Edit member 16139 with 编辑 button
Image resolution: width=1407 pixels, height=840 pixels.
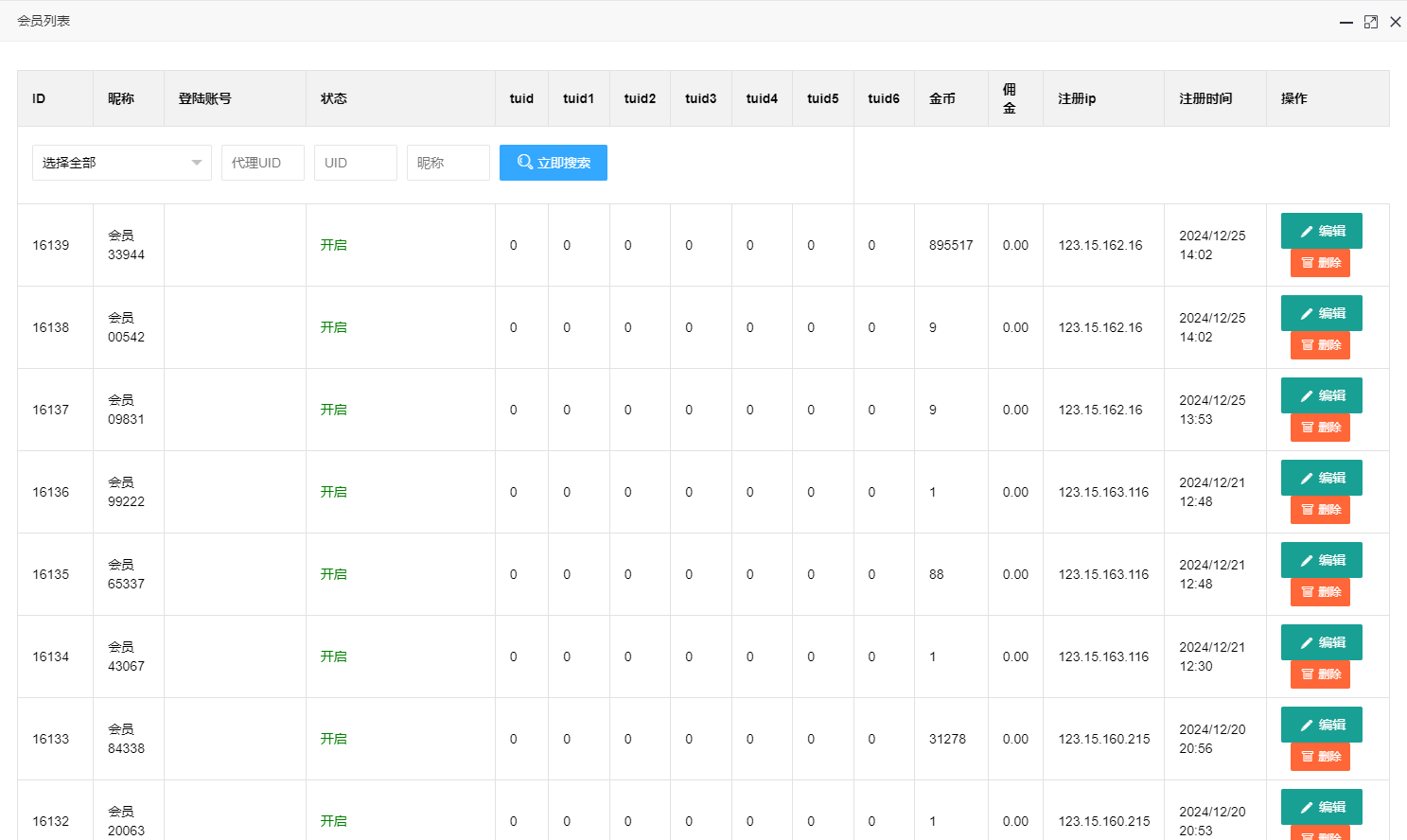1321,231
